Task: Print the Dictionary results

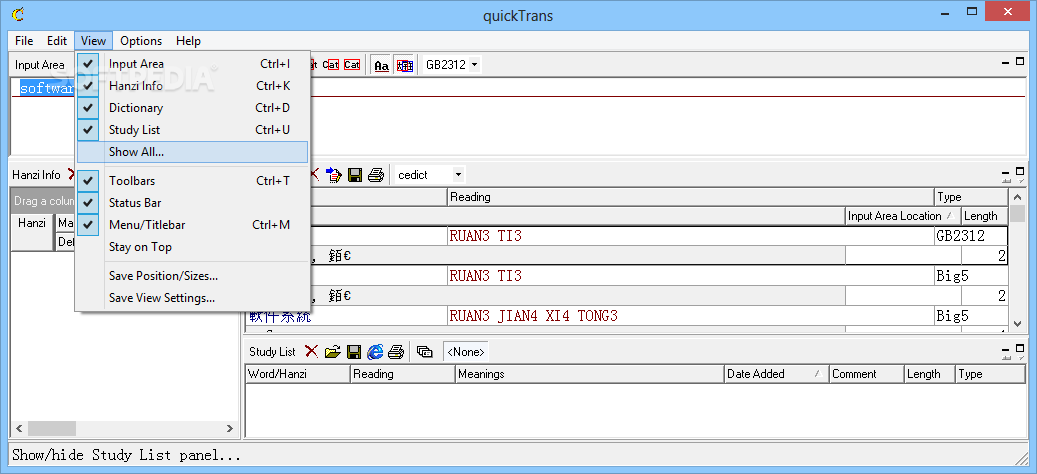Action: (x=376, y=175)
